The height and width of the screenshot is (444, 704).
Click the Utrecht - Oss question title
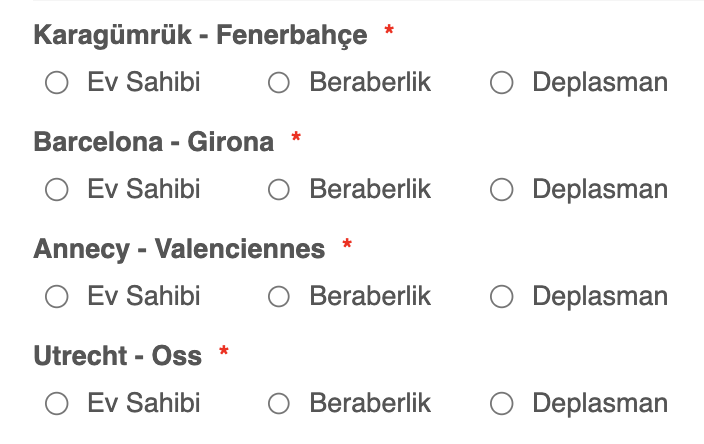[x=118, y=356]
